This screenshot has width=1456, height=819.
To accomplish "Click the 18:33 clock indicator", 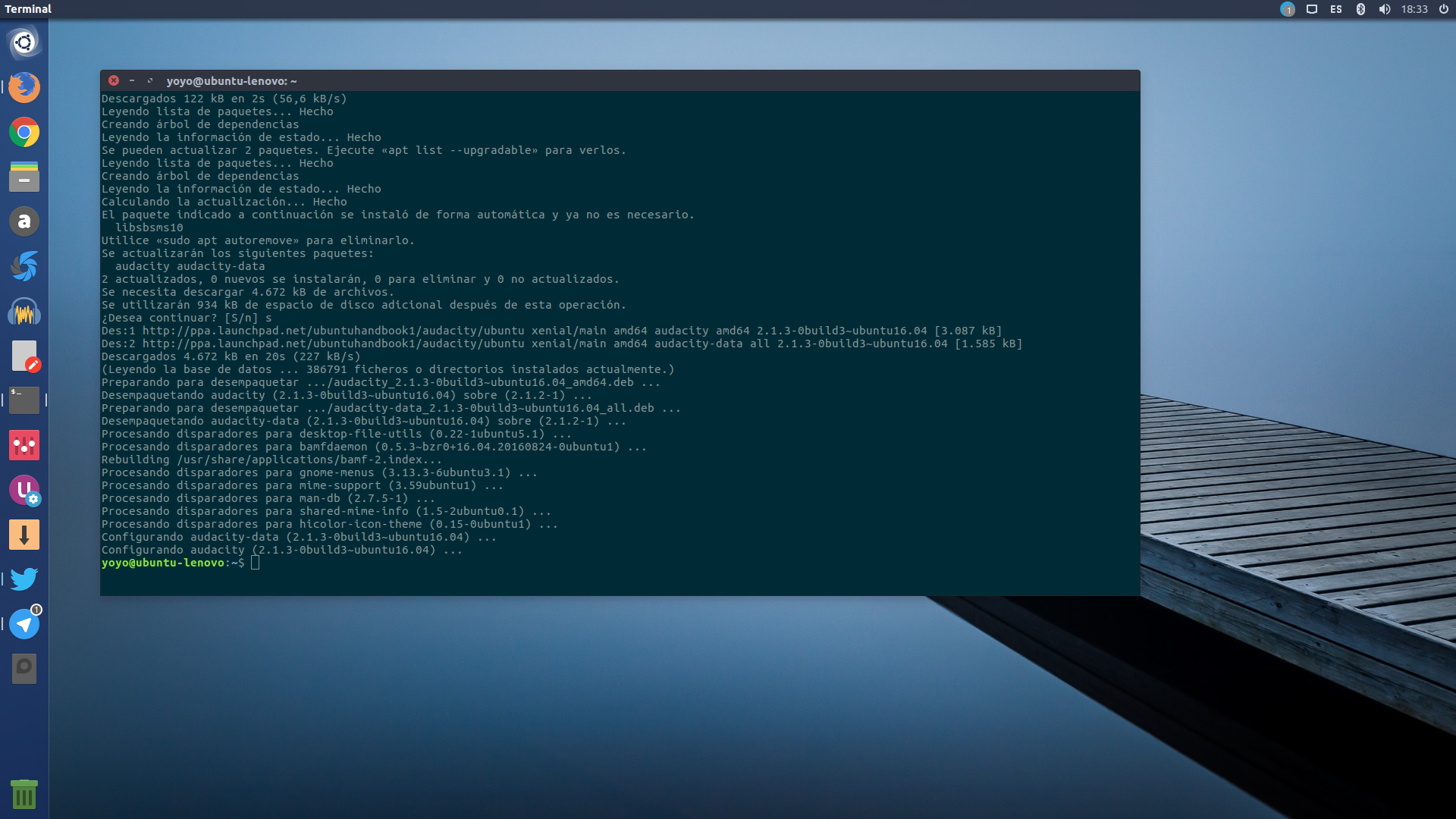I will point(1414,9).
